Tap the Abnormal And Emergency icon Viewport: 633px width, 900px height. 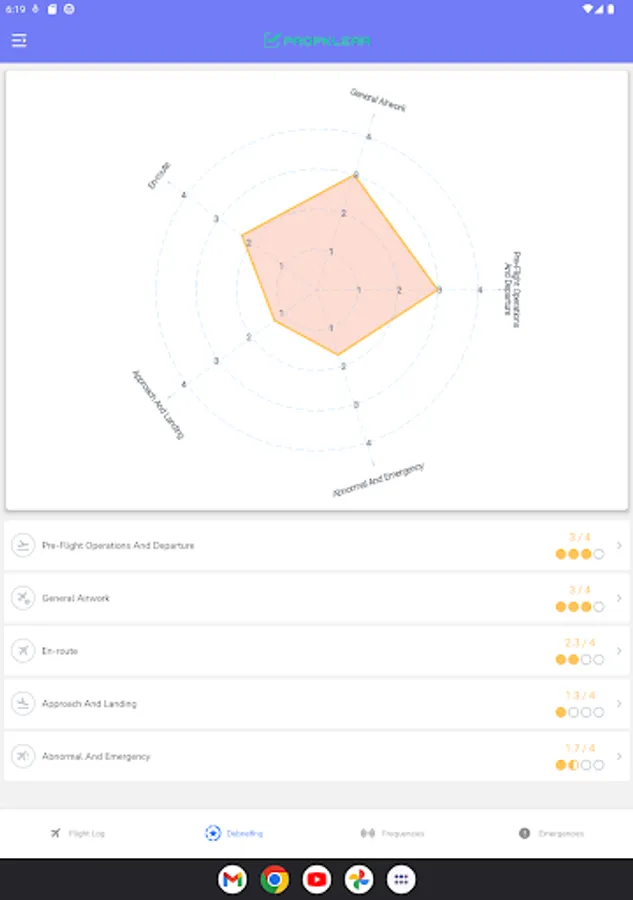22,756
